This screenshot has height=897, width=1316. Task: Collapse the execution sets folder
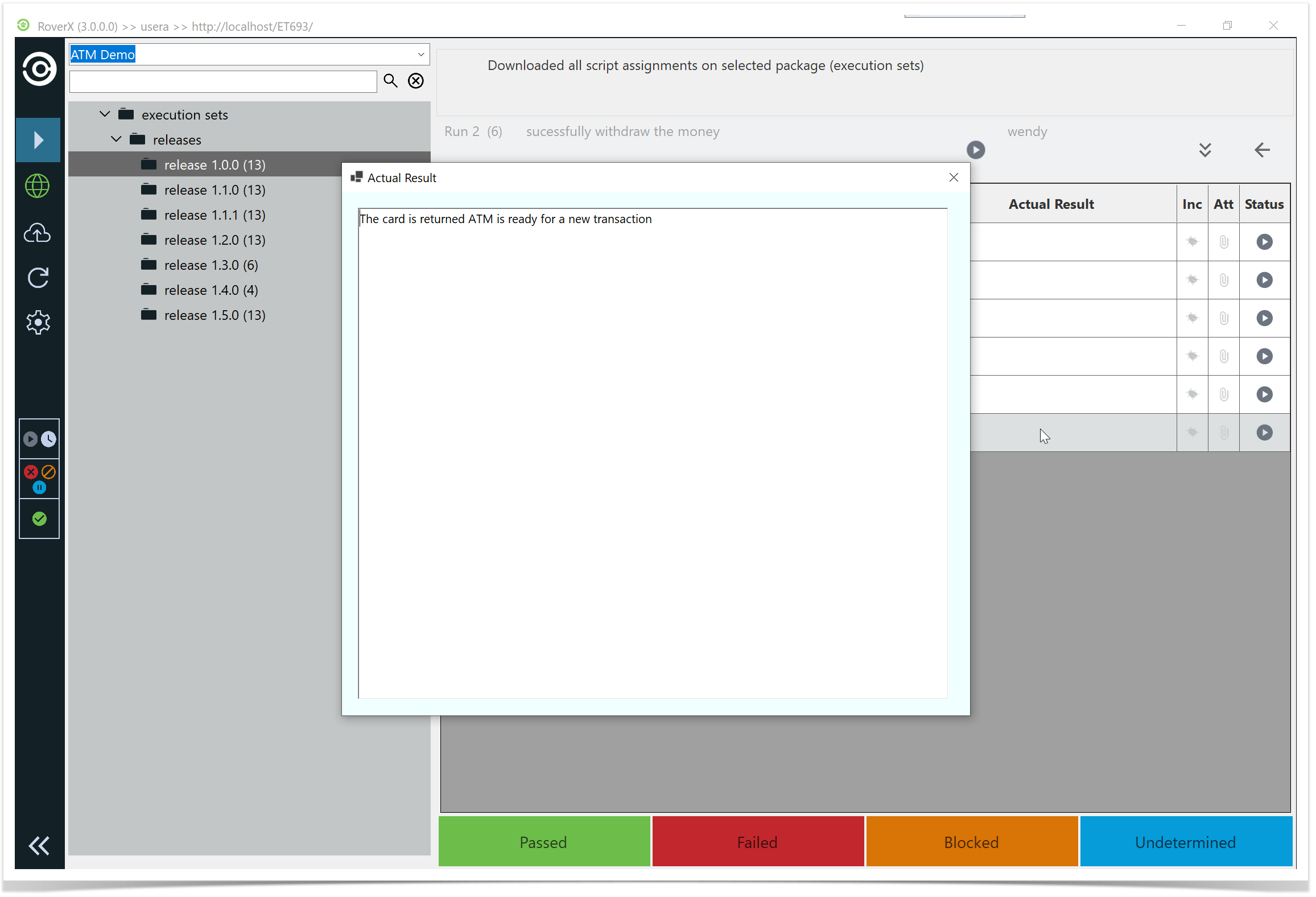pyautogui.click(x=105, y=114)
